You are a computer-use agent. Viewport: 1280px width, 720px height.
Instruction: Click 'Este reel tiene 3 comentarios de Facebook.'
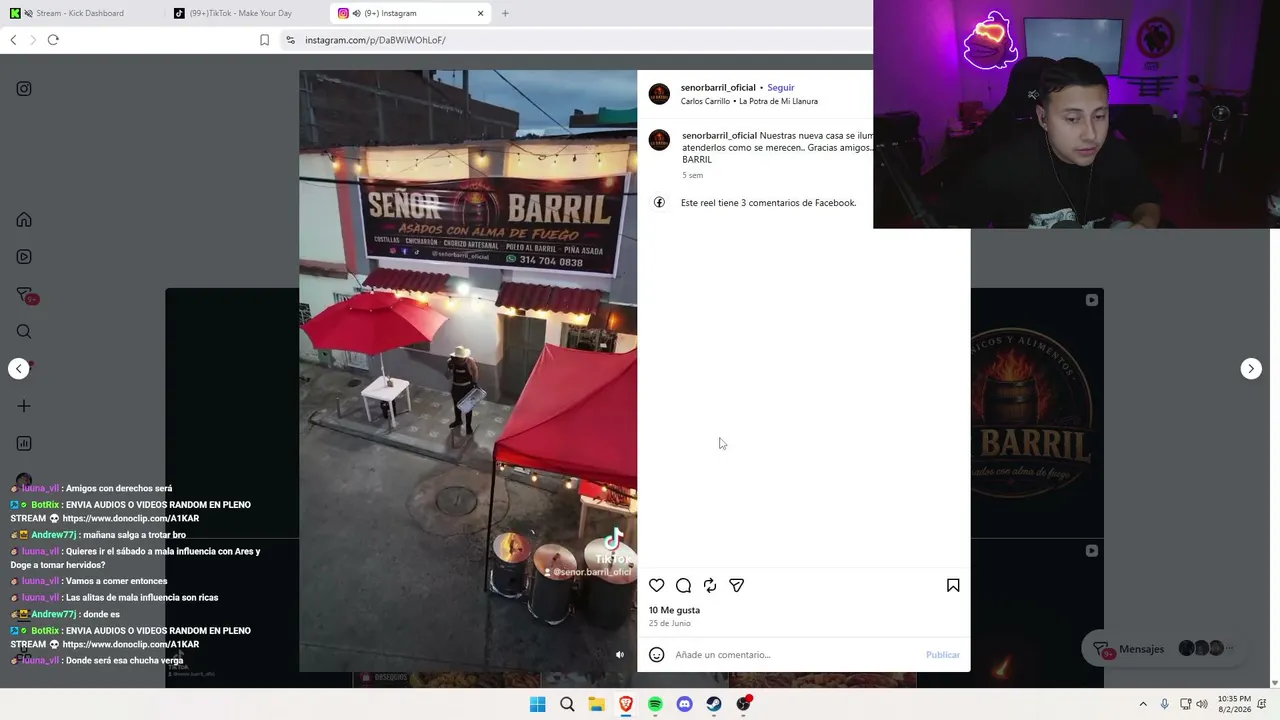[x=768, y=203]
